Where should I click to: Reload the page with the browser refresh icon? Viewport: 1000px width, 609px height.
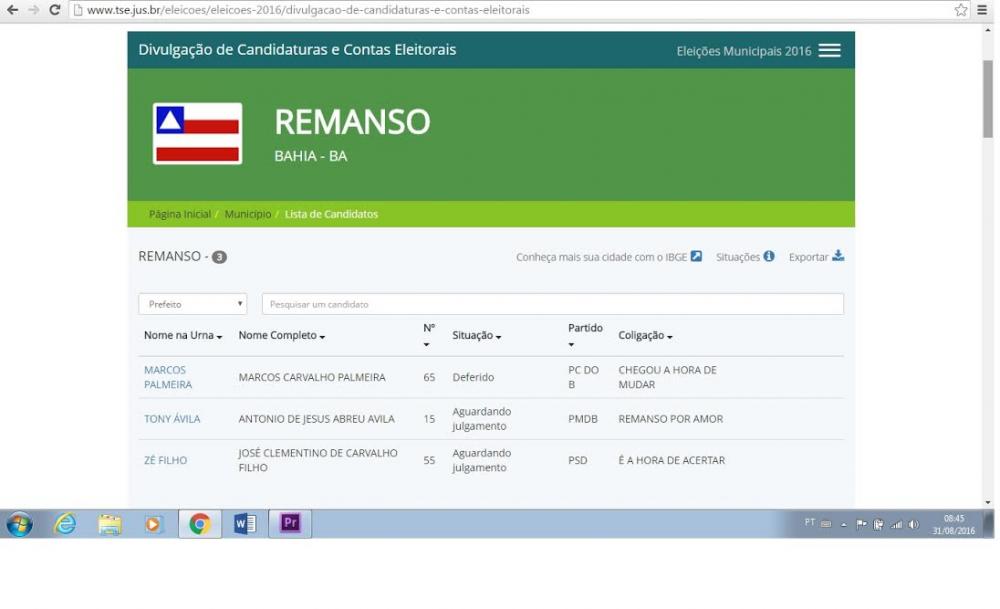pos(55,10)
